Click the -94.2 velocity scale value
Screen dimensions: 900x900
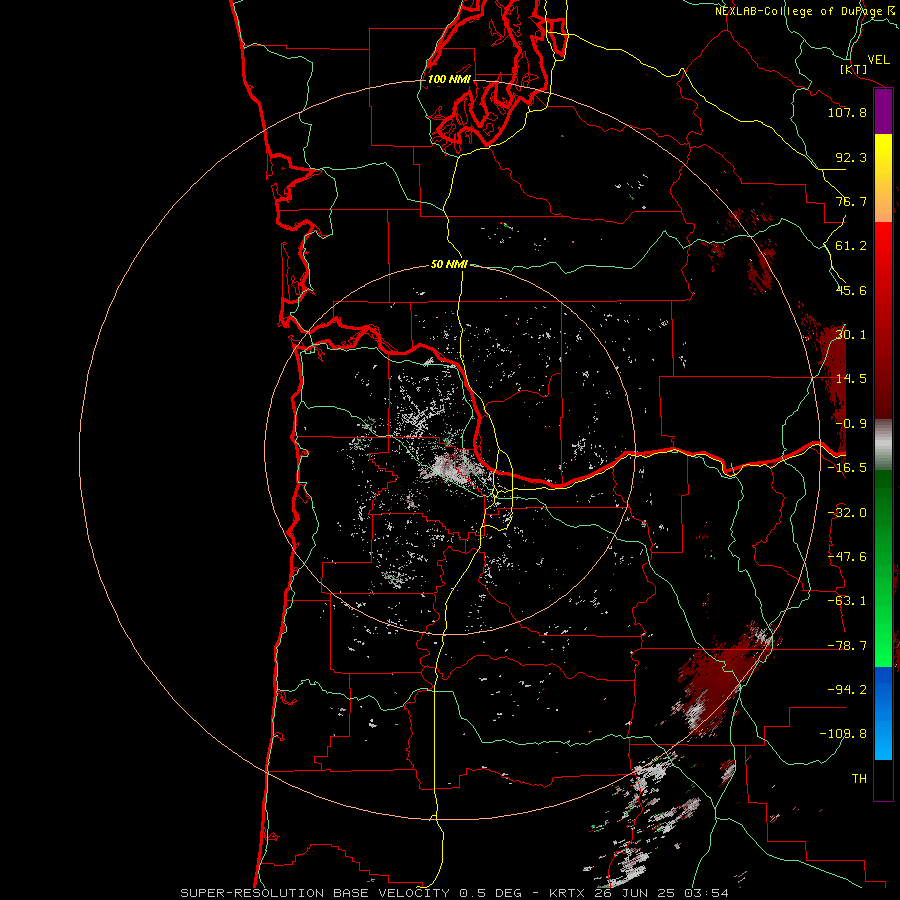(x=847, y=689)
